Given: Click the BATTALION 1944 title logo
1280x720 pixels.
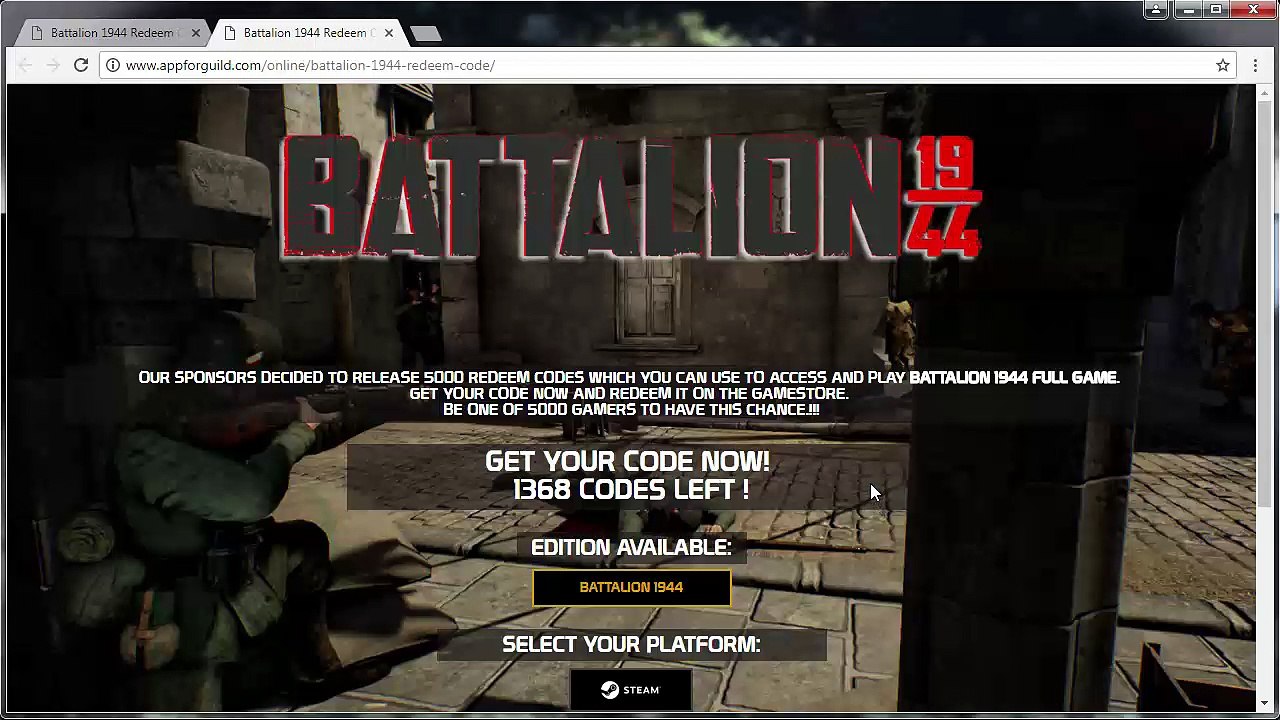Looking at the screenshot, I should [632, 196].
